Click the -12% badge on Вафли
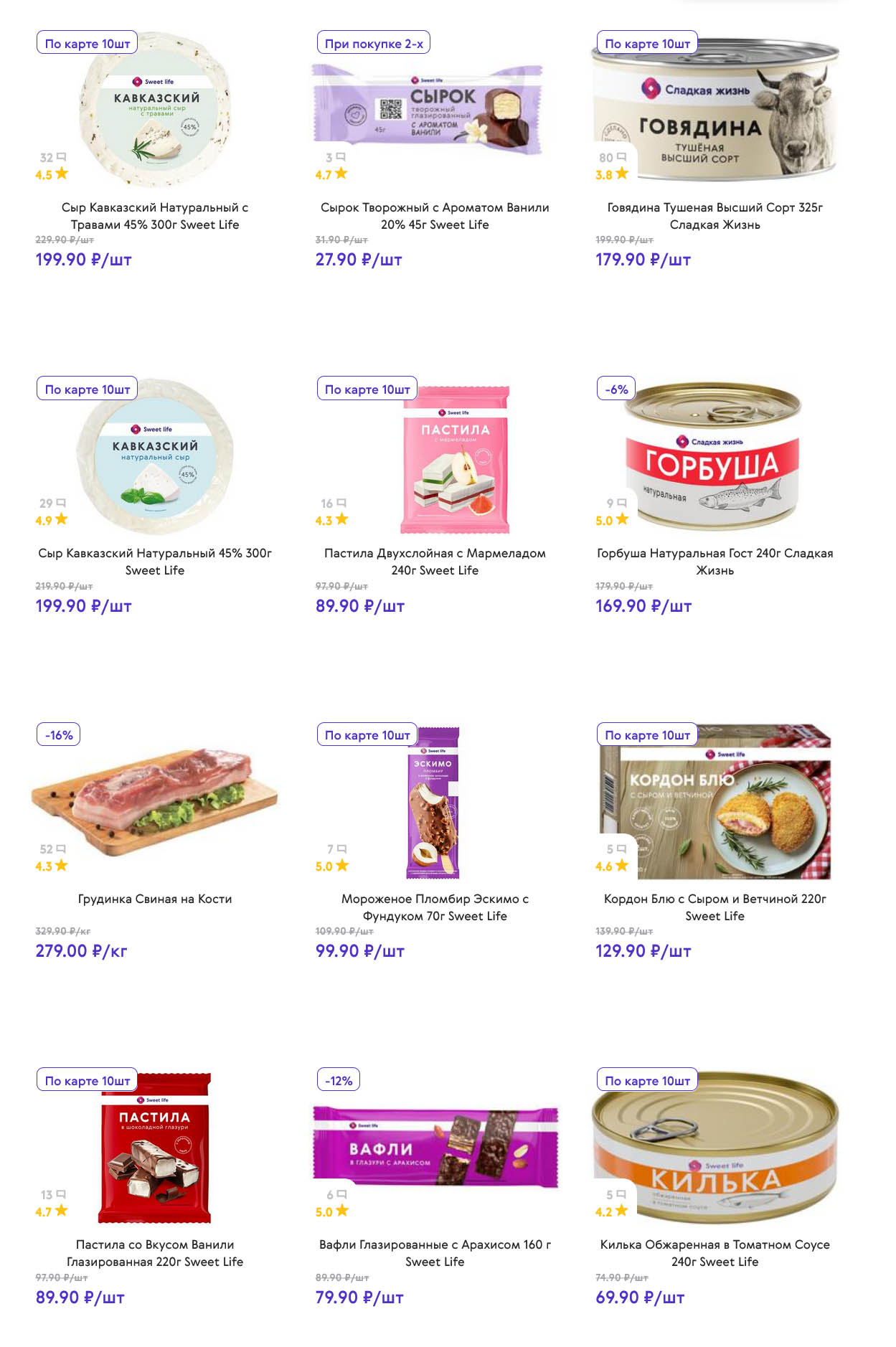 click(x=339, y=1081)
